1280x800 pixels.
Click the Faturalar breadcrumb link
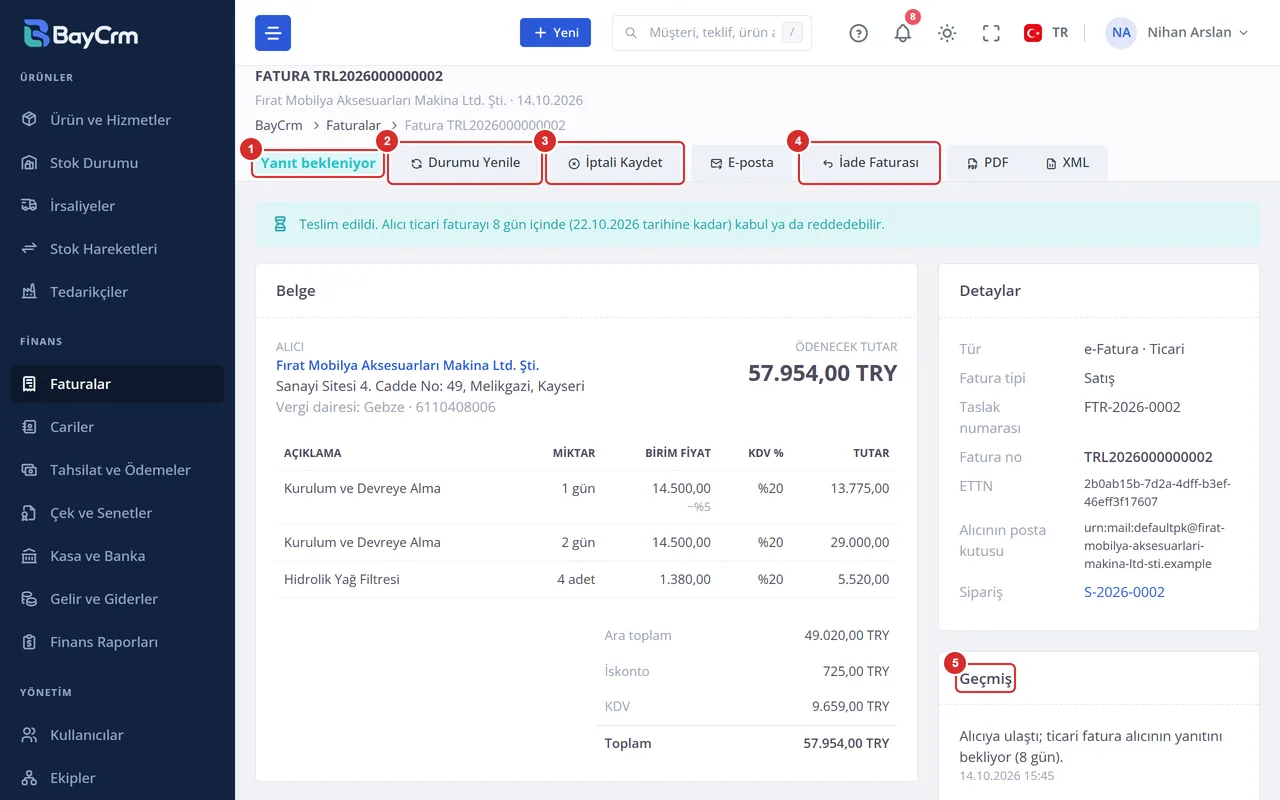pos(354,125)
